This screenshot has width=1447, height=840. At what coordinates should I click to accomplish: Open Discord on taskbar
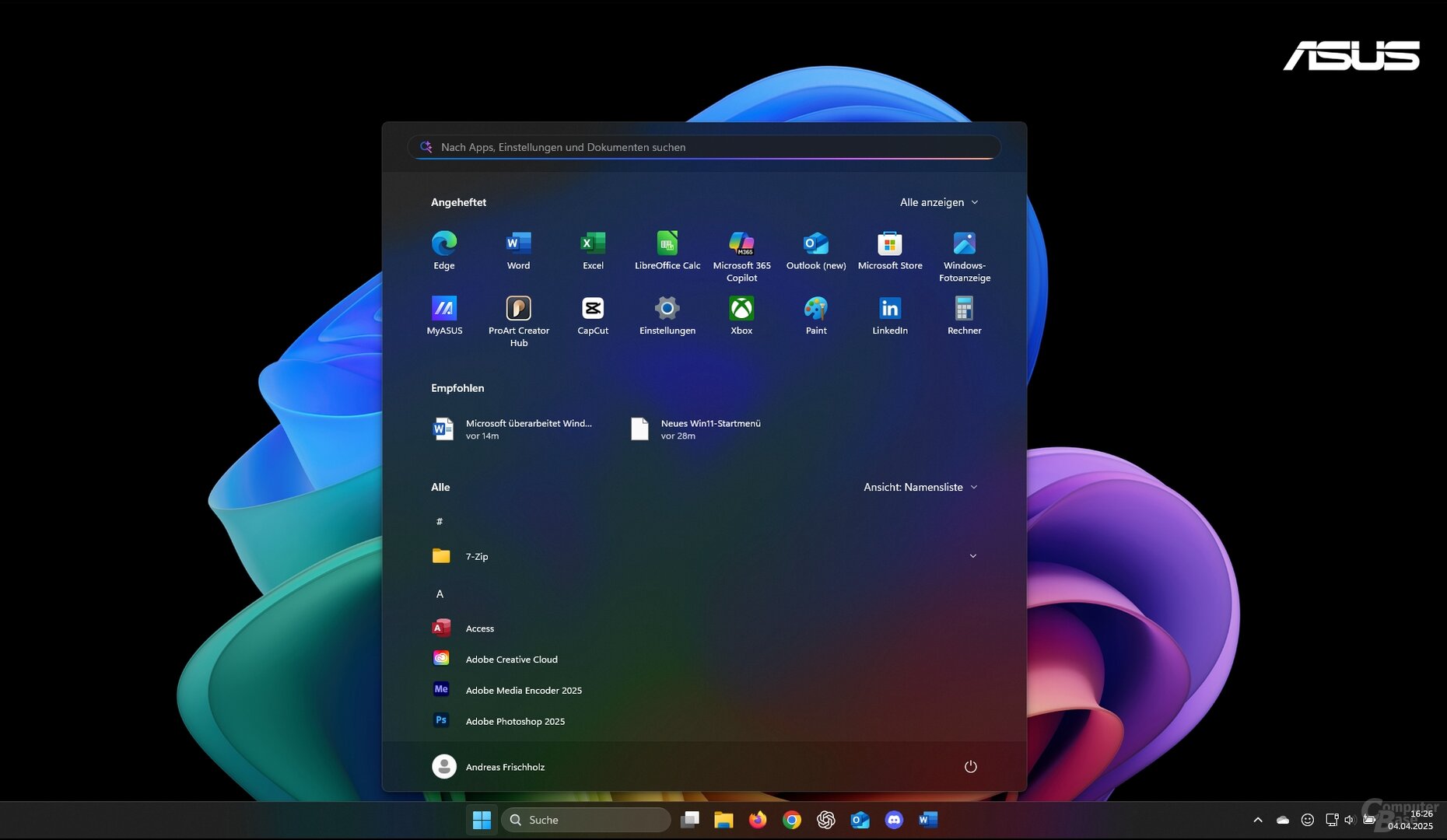894,820
